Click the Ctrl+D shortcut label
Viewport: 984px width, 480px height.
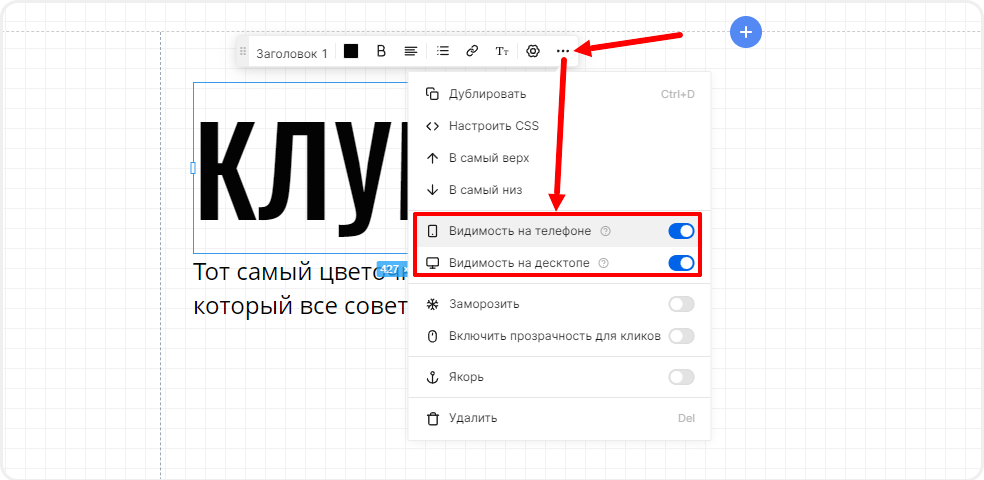click(678, 95)
